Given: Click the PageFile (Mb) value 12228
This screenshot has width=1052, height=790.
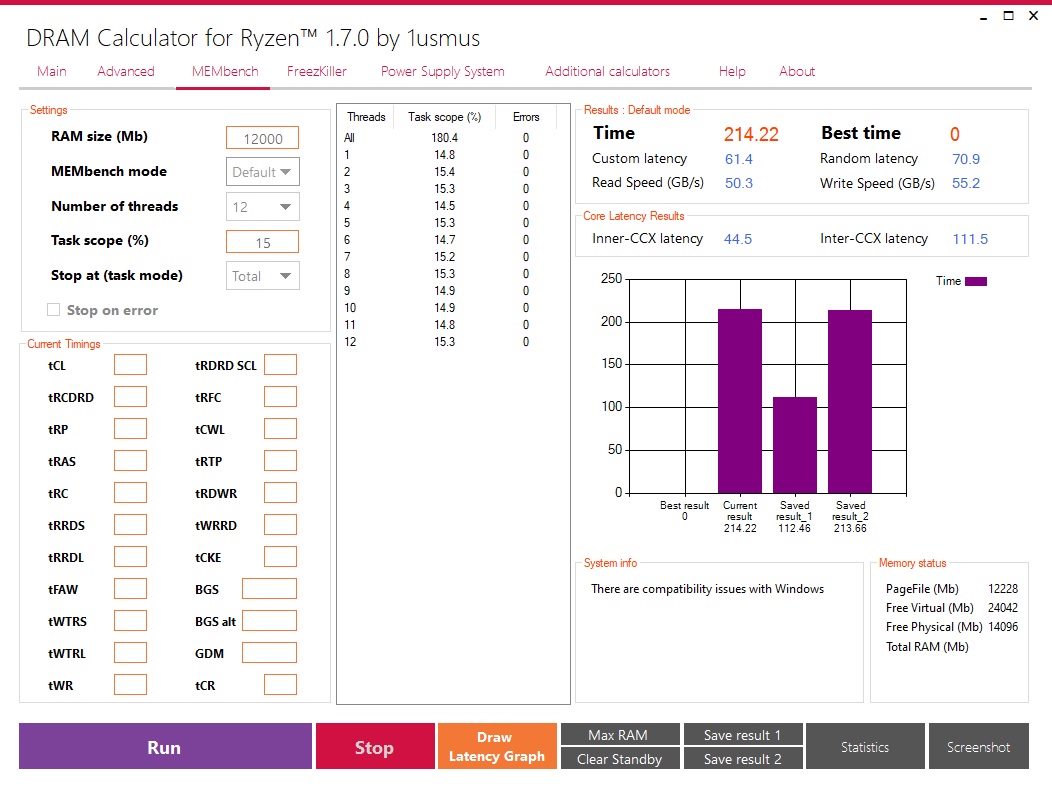Looking at the screenshot, I should point(1003,589).
